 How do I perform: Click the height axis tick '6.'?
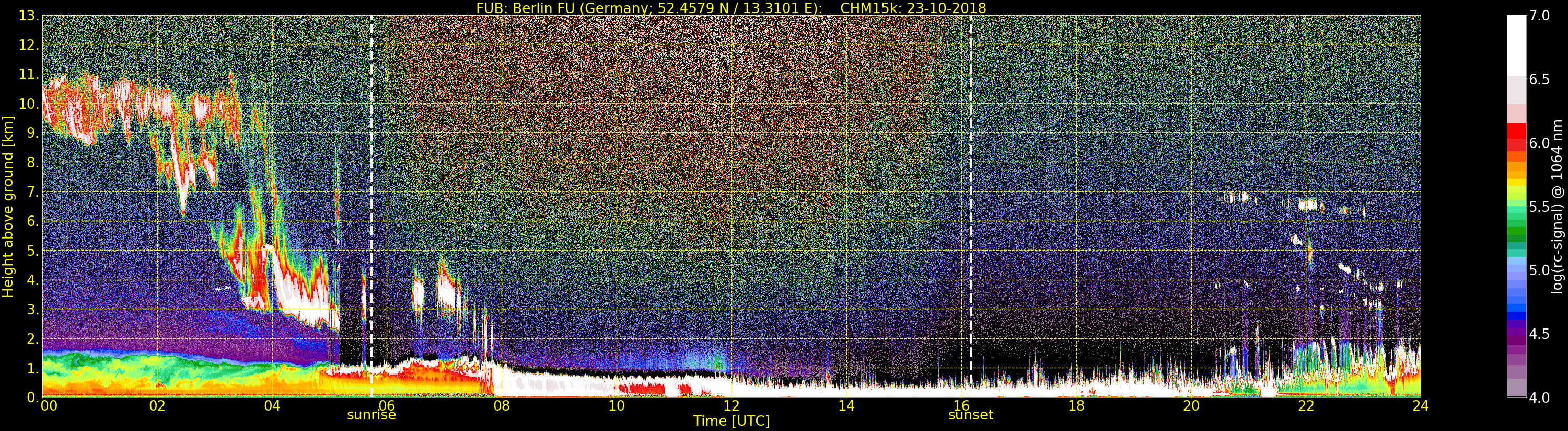(x=33, y=221)
